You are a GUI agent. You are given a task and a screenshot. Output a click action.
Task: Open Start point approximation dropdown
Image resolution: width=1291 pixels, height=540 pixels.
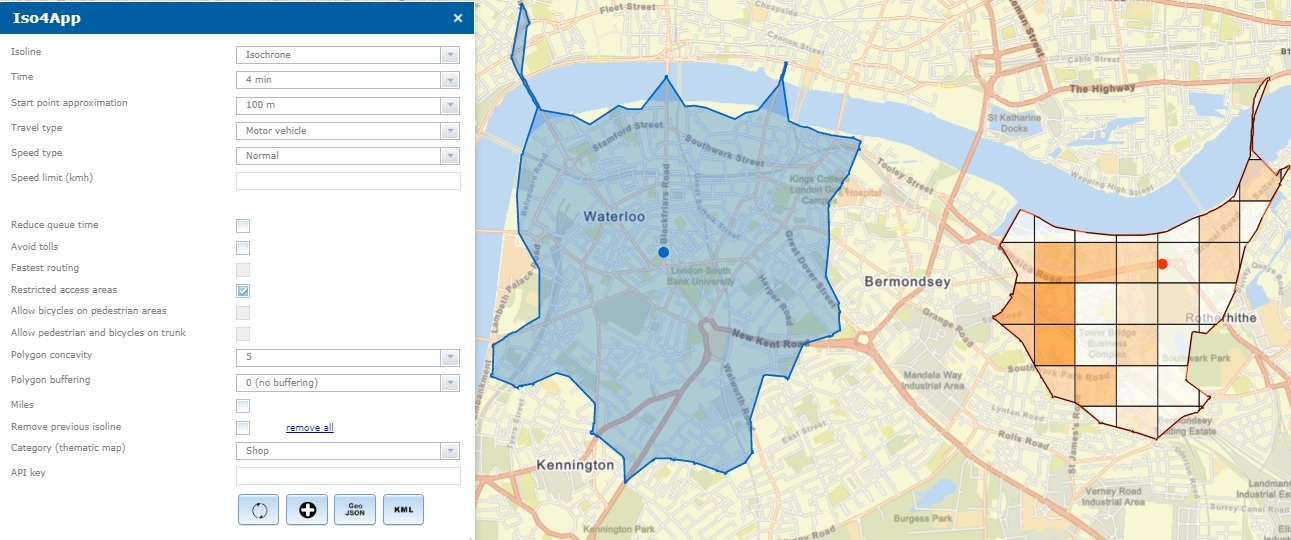click(x=348, y=105)
